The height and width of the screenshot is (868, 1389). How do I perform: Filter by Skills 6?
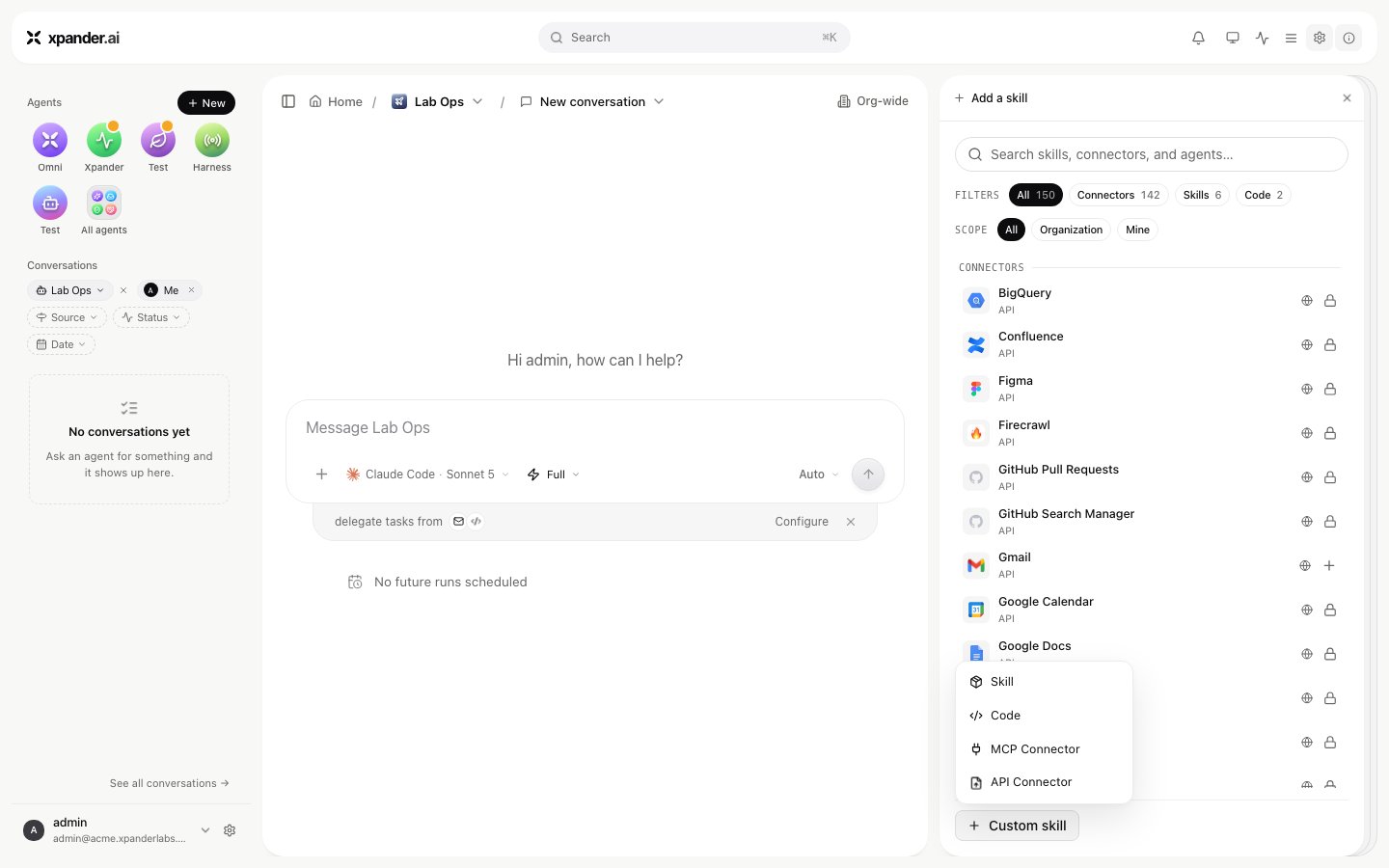tap(1203, 195)
